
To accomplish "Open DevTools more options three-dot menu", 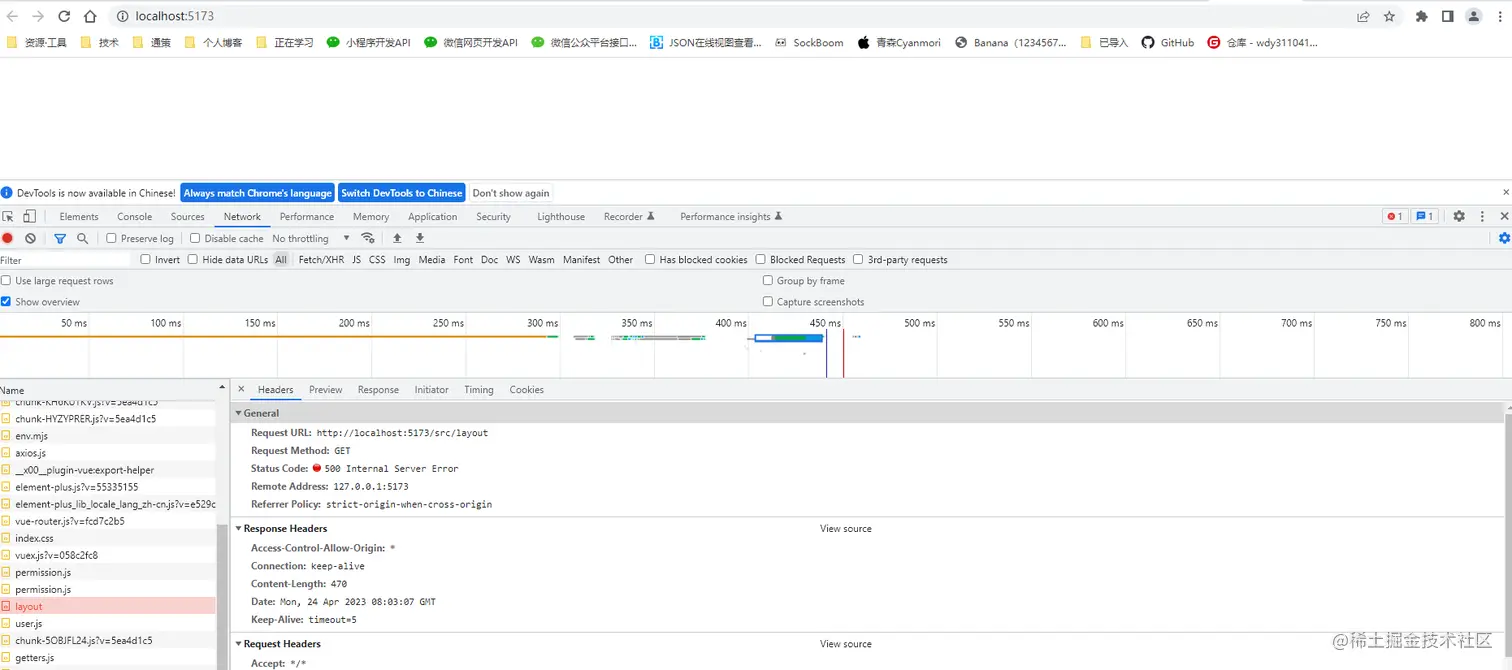I will pos(1483,216).
